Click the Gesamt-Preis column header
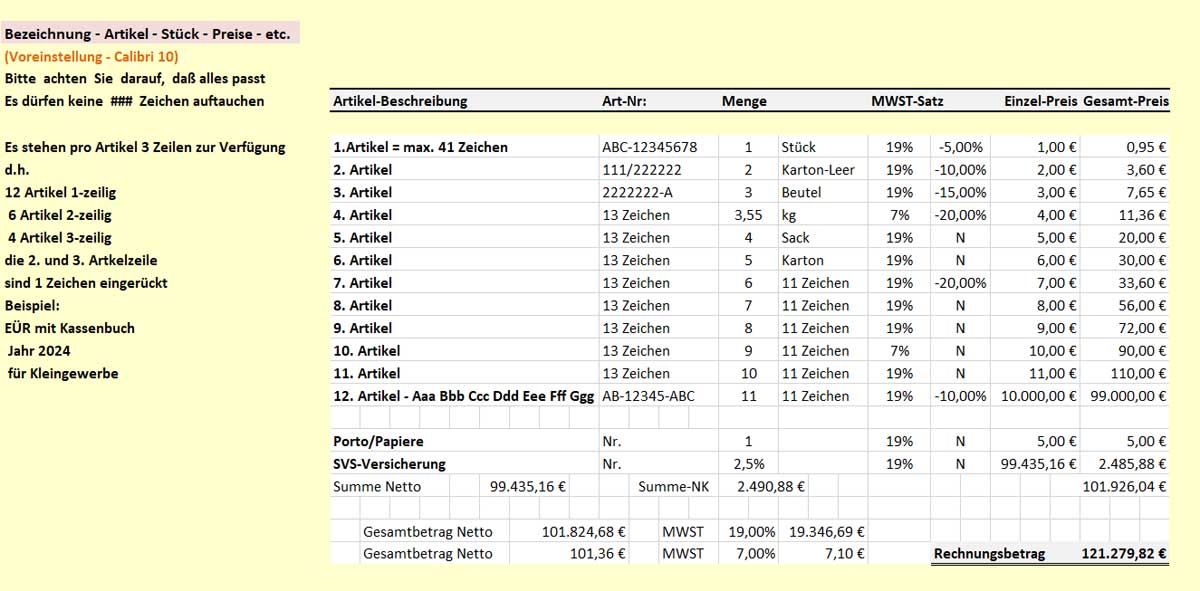The image size is (1200, 591). pyautogui.click(x=1126, y=101)
